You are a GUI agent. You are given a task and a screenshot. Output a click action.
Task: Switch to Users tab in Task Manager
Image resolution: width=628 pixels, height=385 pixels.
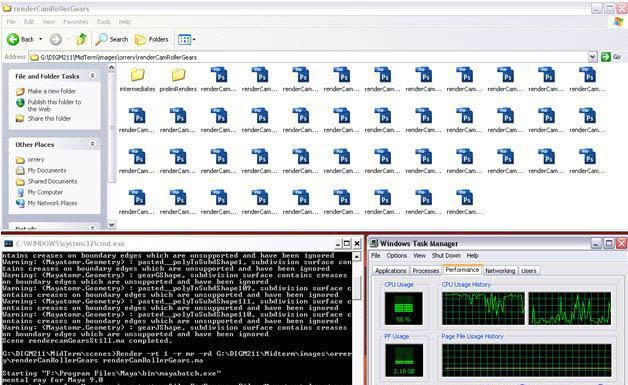[529, 271]
